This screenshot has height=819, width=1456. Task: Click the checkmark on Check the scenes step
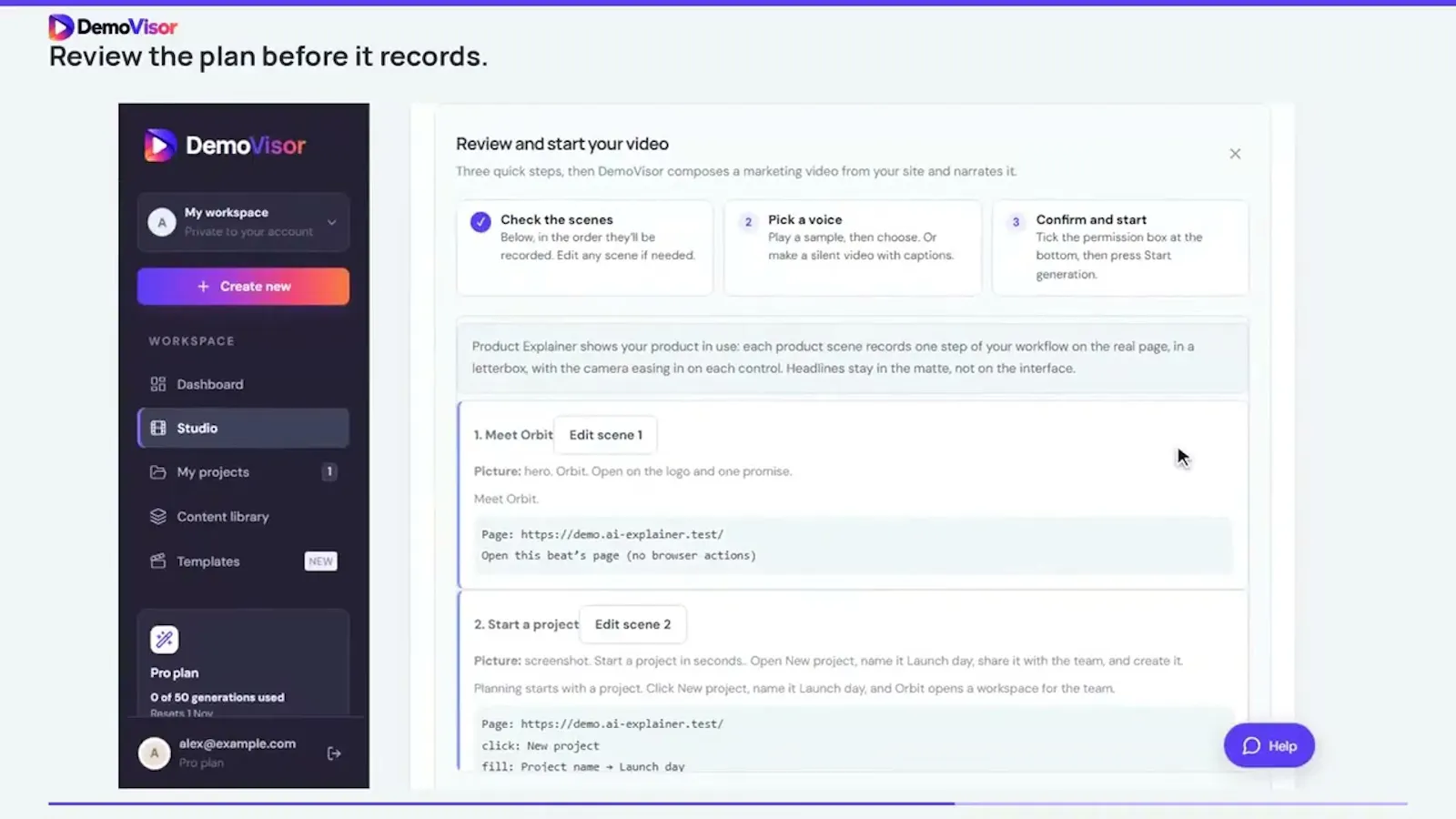(x=480, y=221)
